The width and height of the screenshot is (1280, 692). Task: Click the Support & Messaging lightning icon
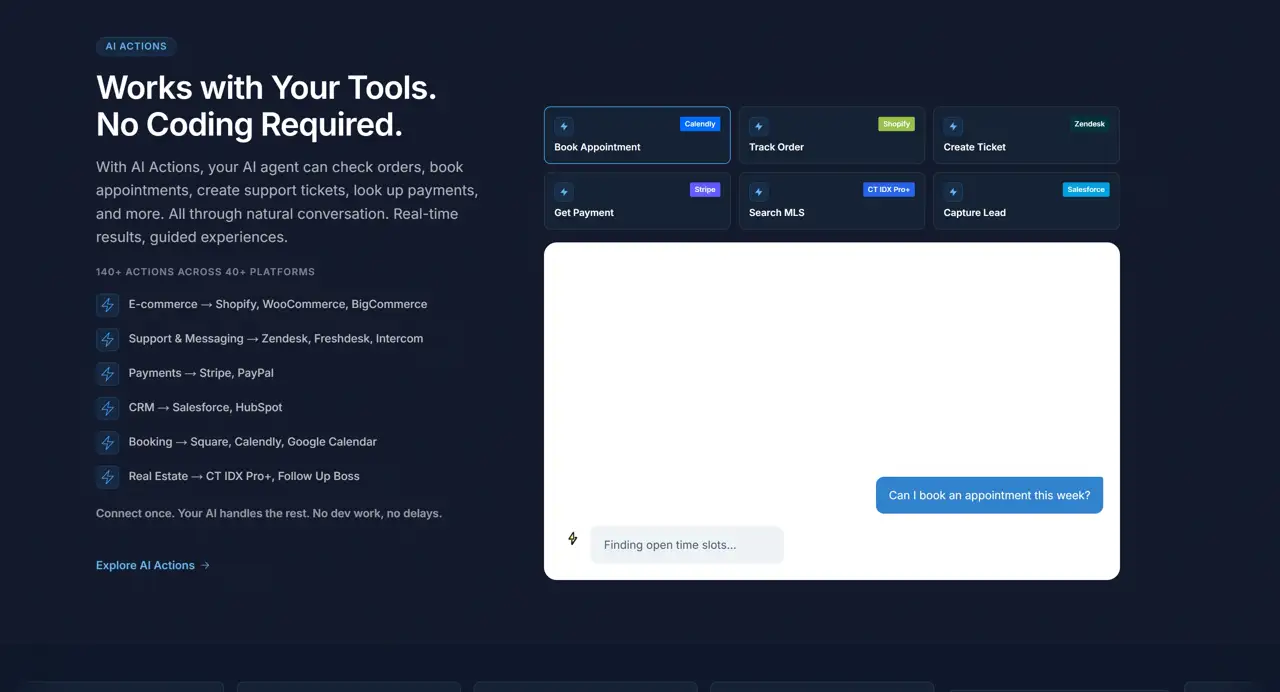pyautogui.click(x=108, y=339)
